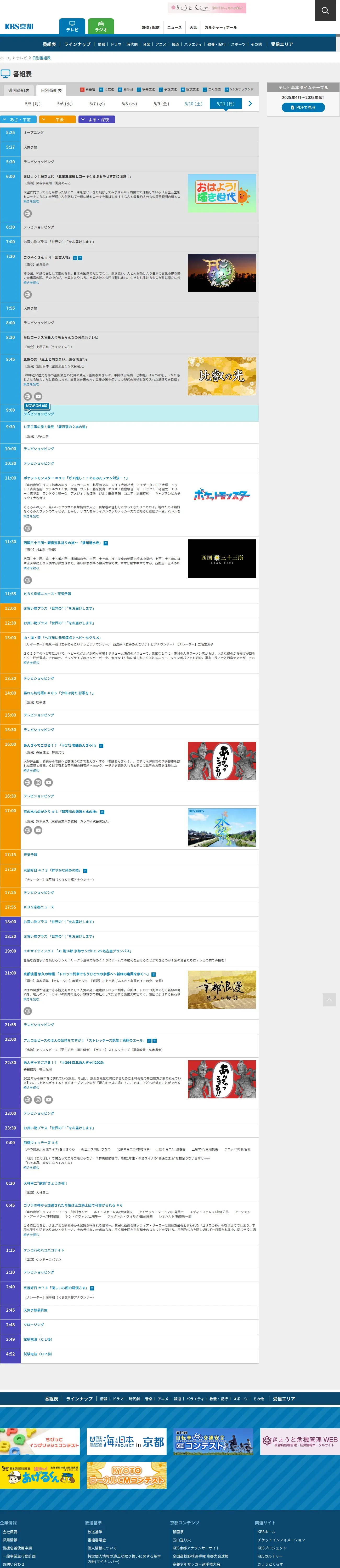Viewport: 340px width, 1568px height.
Task: Expand 続きを読む for 山・海・漬
Action: point(31,662)
